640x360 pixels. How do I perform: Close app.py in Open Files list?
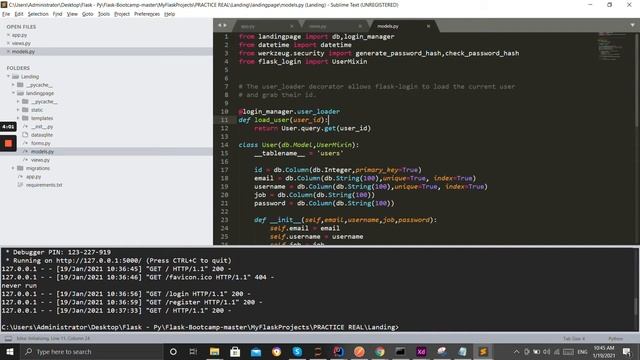[8, 35]
